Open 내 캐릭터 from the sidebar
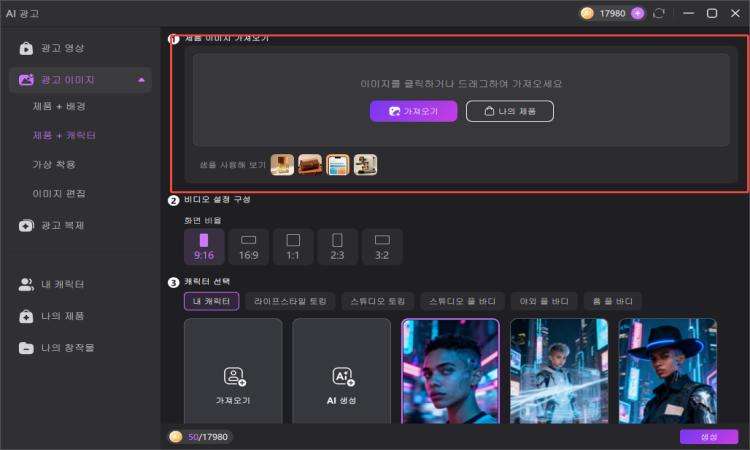The image size is (750, 450). pos(52,285)
